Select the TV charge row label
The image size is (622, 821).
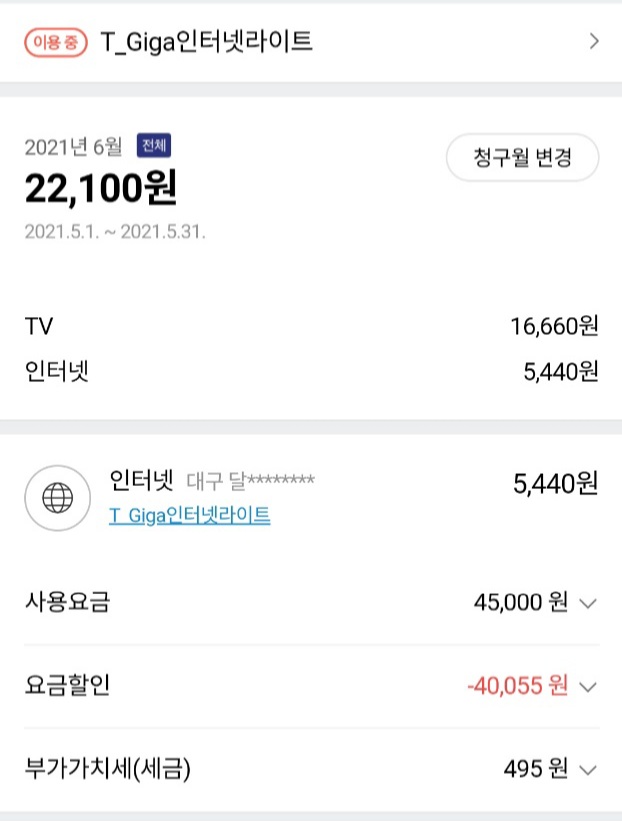(39, 326)
